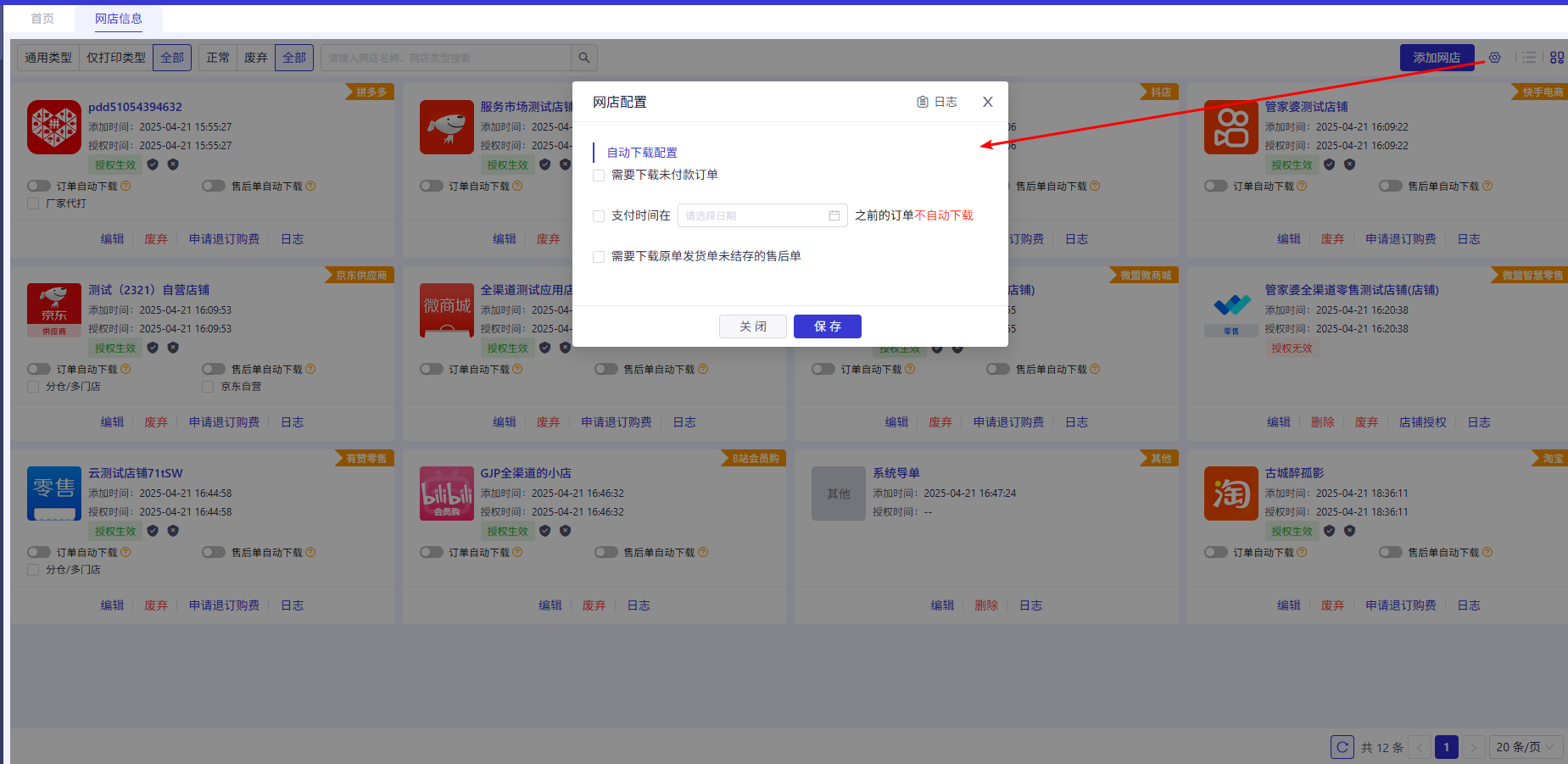Save the 网店配置 dialog with 保存
Image resolution: width=1568 pixels, height=764 pixels.
click(828, 326)
